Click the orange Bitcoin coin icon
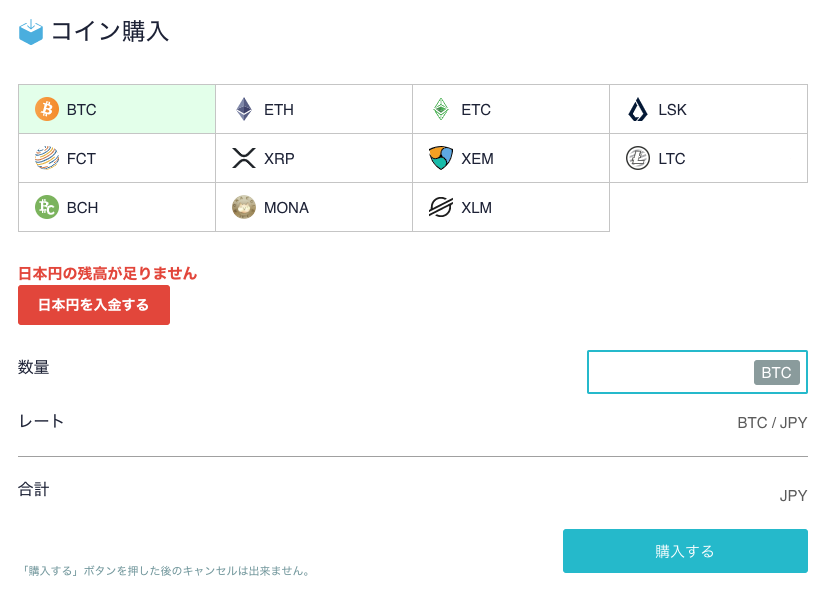The height and width of the screenshot is (600, 830). click(47, 109)
